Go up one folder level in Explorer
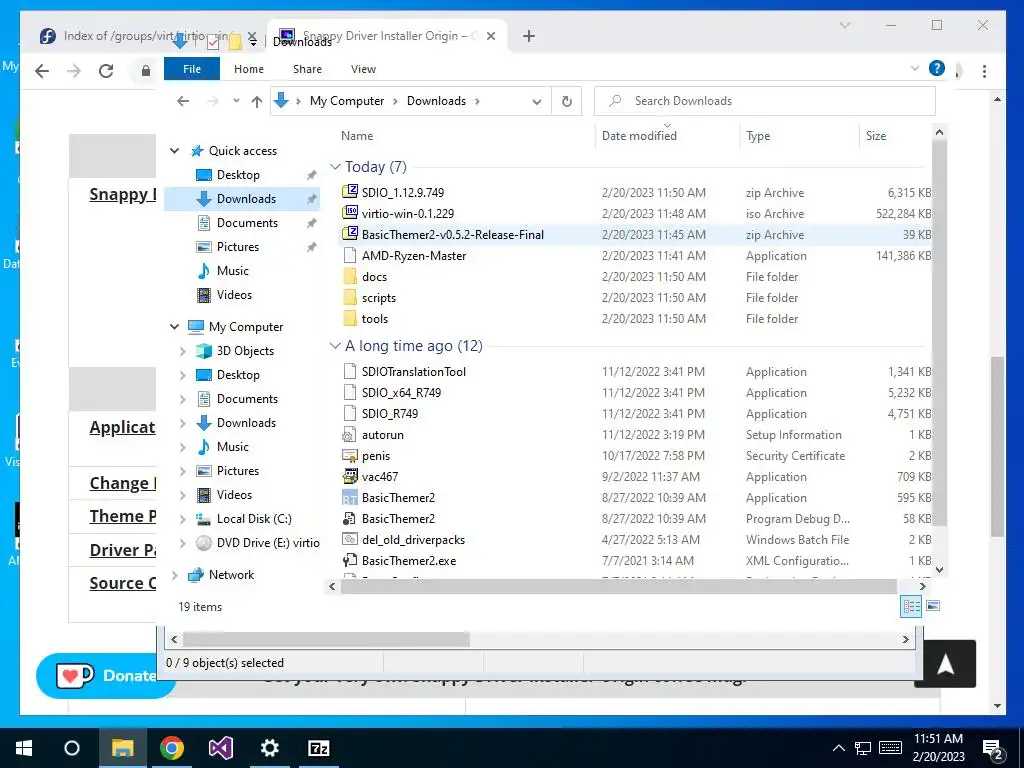Screen dimensions: 1024x768 click(257, 101)
